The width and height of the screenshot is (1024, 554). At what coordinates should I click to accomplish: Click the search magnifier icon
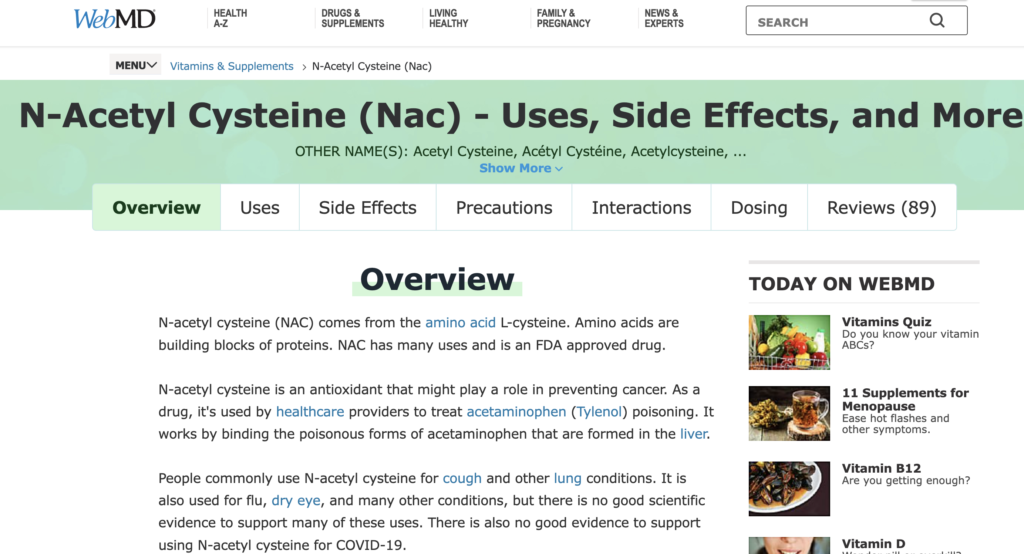tap(937, 21)
